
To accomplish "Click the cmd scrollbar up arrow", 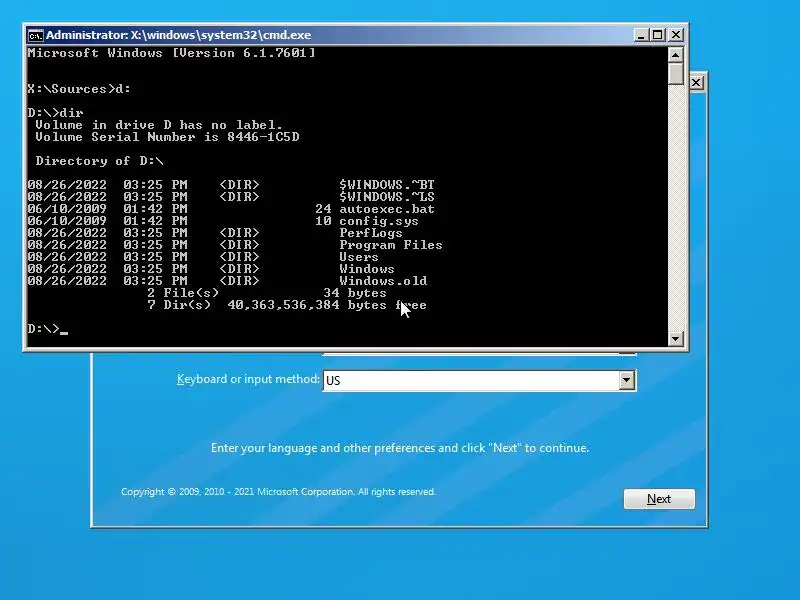I will tap(676, 55).
